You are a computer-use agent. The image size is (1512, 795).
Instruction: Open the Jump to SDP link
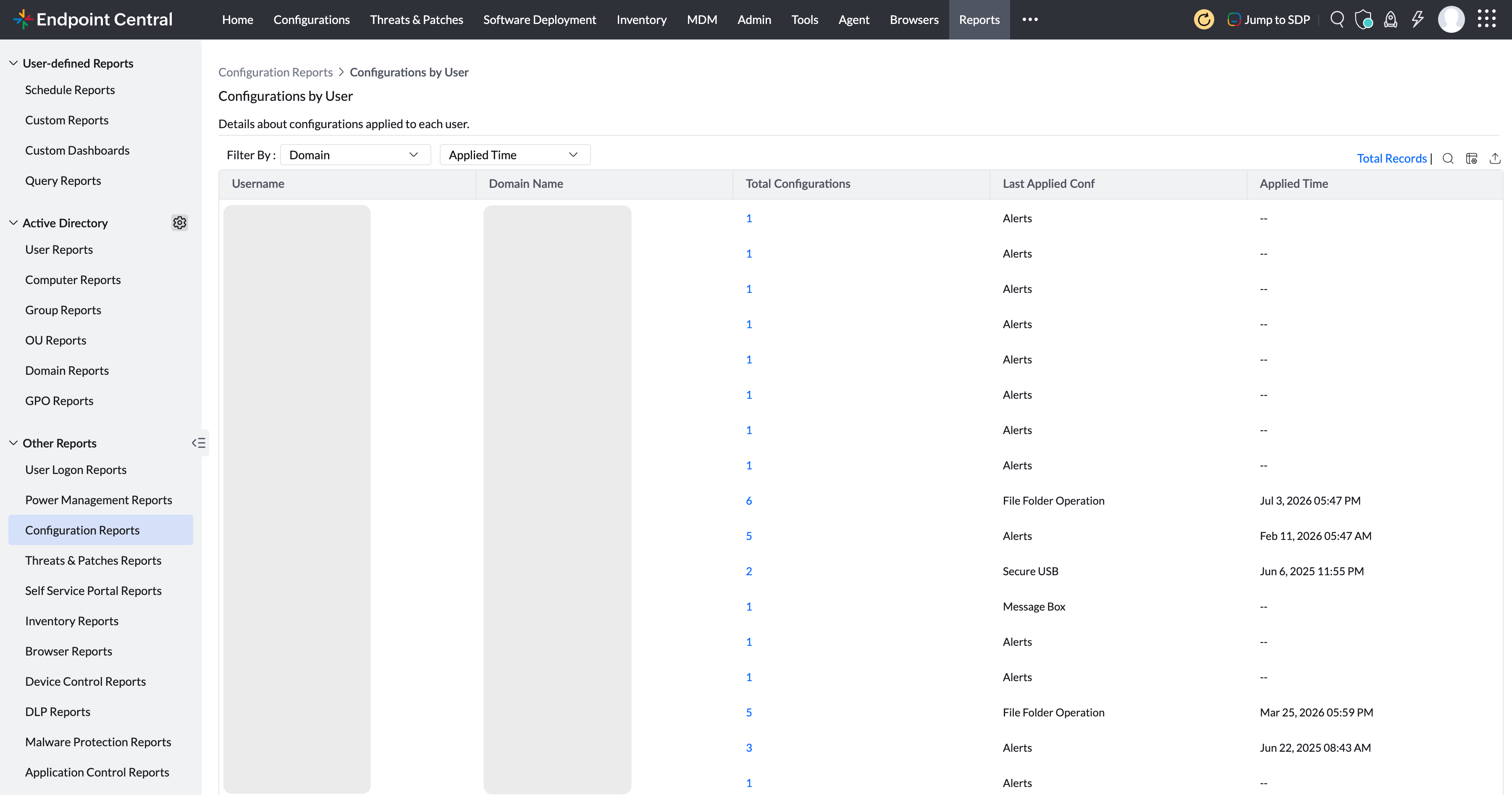(x=1269, y=19)
